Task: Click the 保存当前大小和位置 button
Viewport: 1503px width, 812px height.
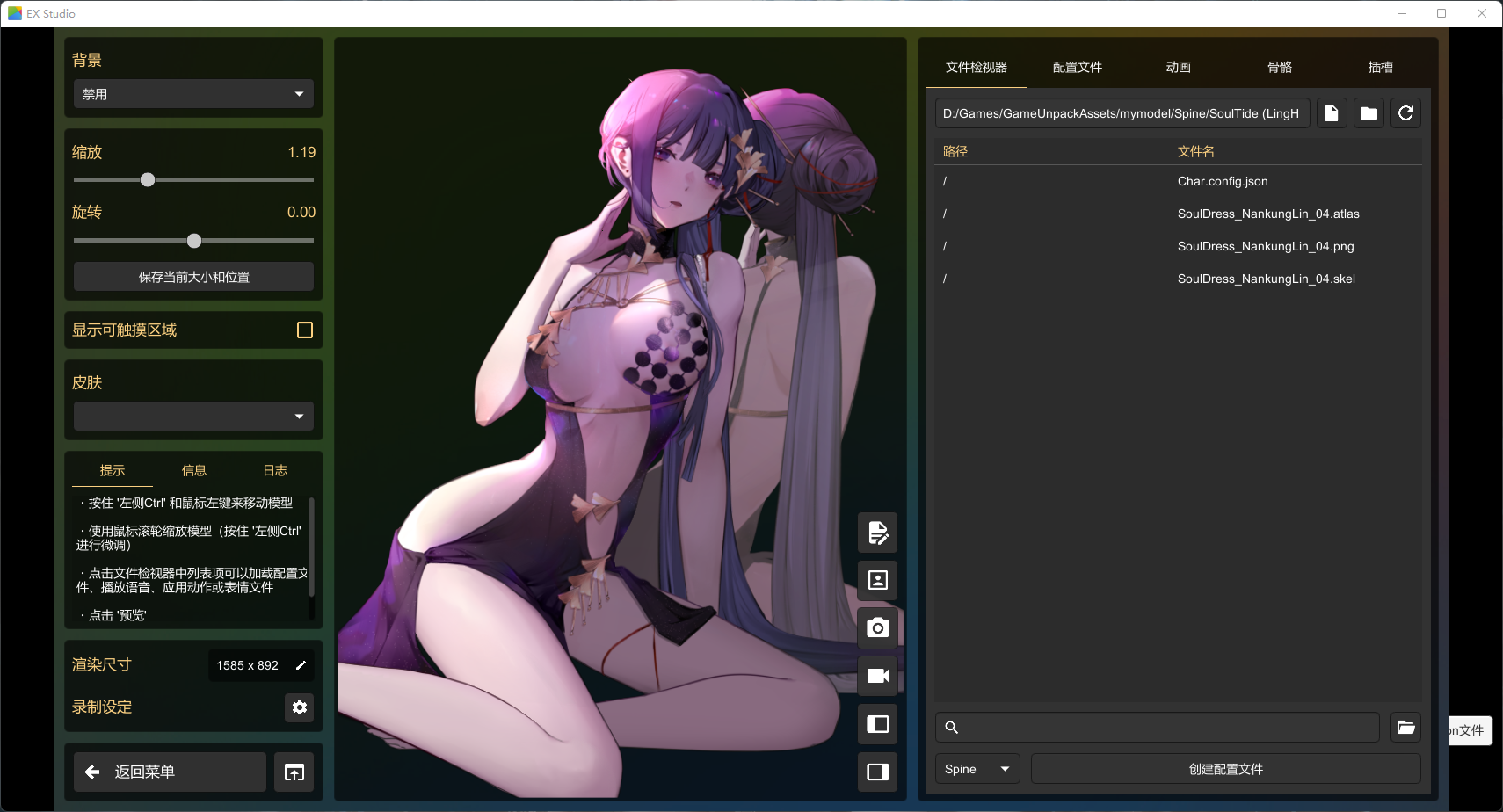Action: (x=193, y=277)
